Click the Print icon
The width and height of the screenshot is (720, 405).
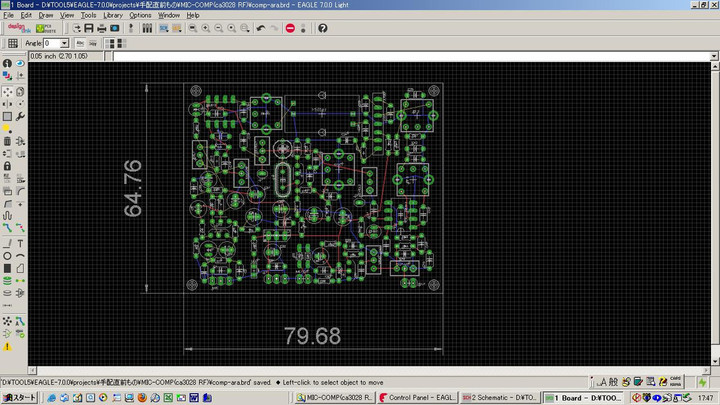point(101,28)
